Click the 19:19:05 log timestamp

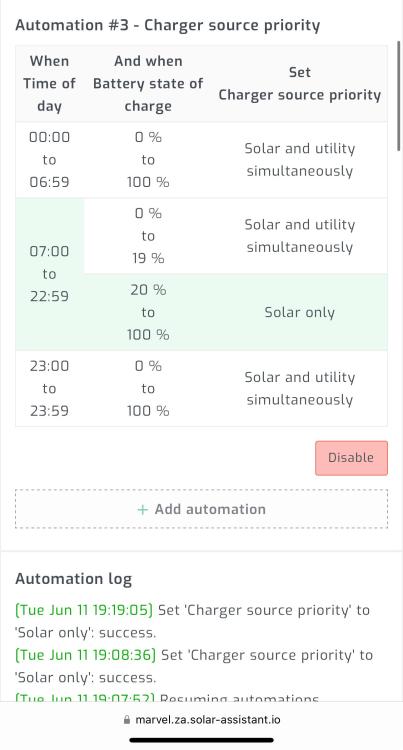[x=84, y=610]
